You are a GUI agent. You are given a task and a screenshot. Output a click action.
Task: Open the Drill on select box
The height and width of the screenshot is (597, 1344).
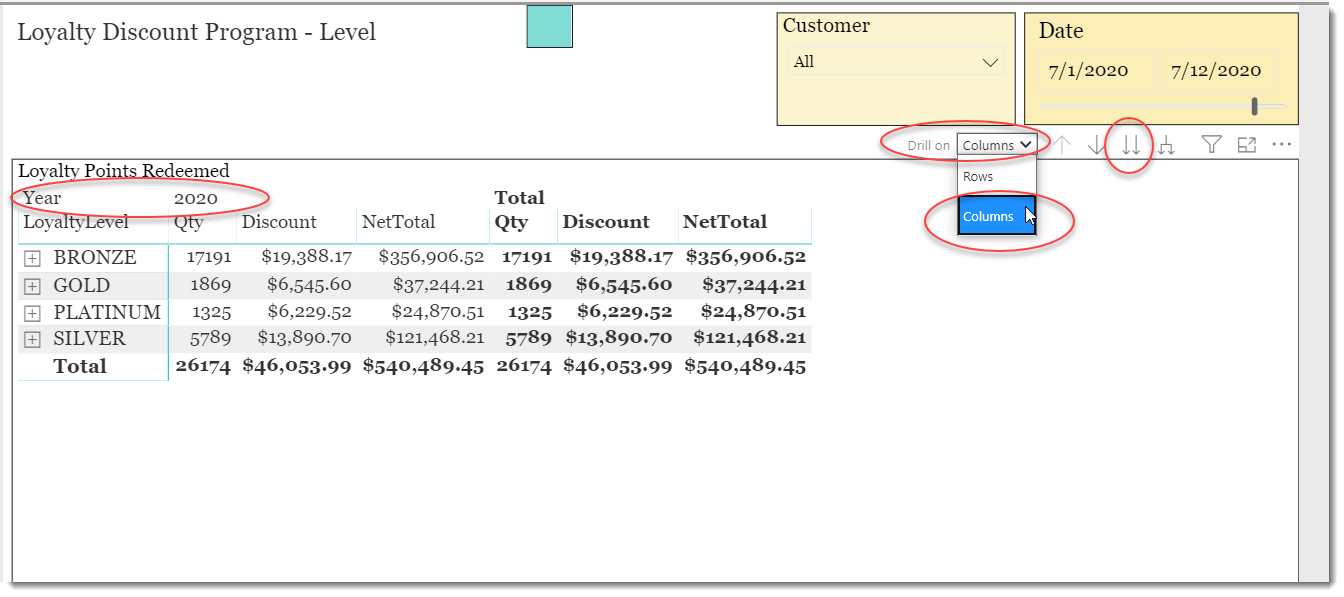point(996,145)
